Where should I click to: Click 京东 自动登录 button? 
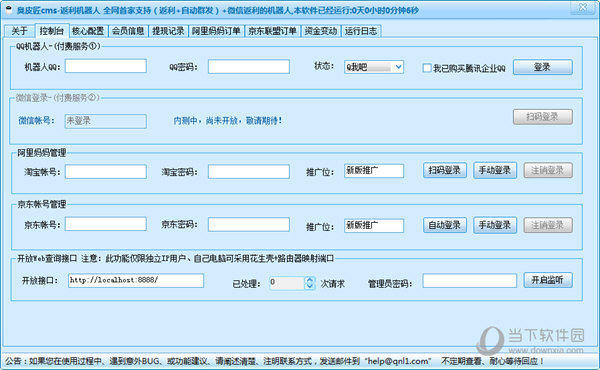point(445,225)
